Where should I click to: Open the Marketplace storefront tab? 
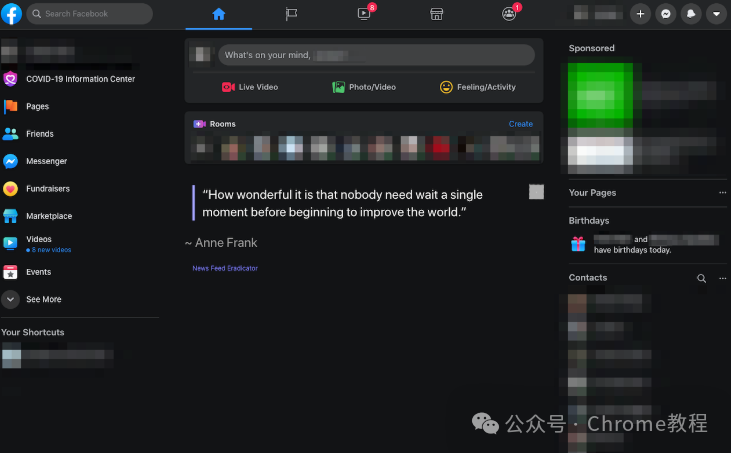[x=436, y=14]
